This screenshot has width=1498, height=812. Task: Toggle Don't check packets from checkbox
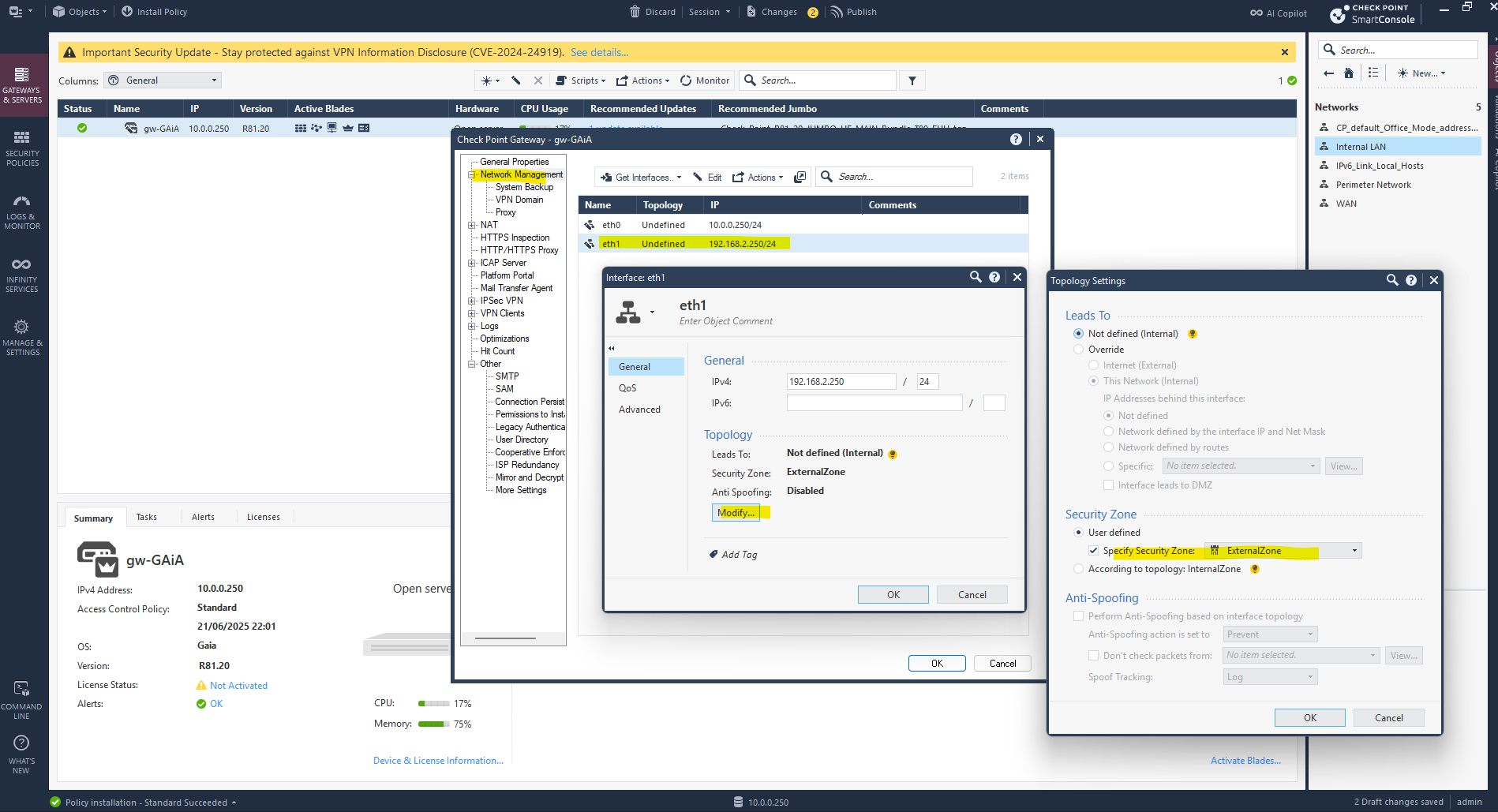[1093, 656]
